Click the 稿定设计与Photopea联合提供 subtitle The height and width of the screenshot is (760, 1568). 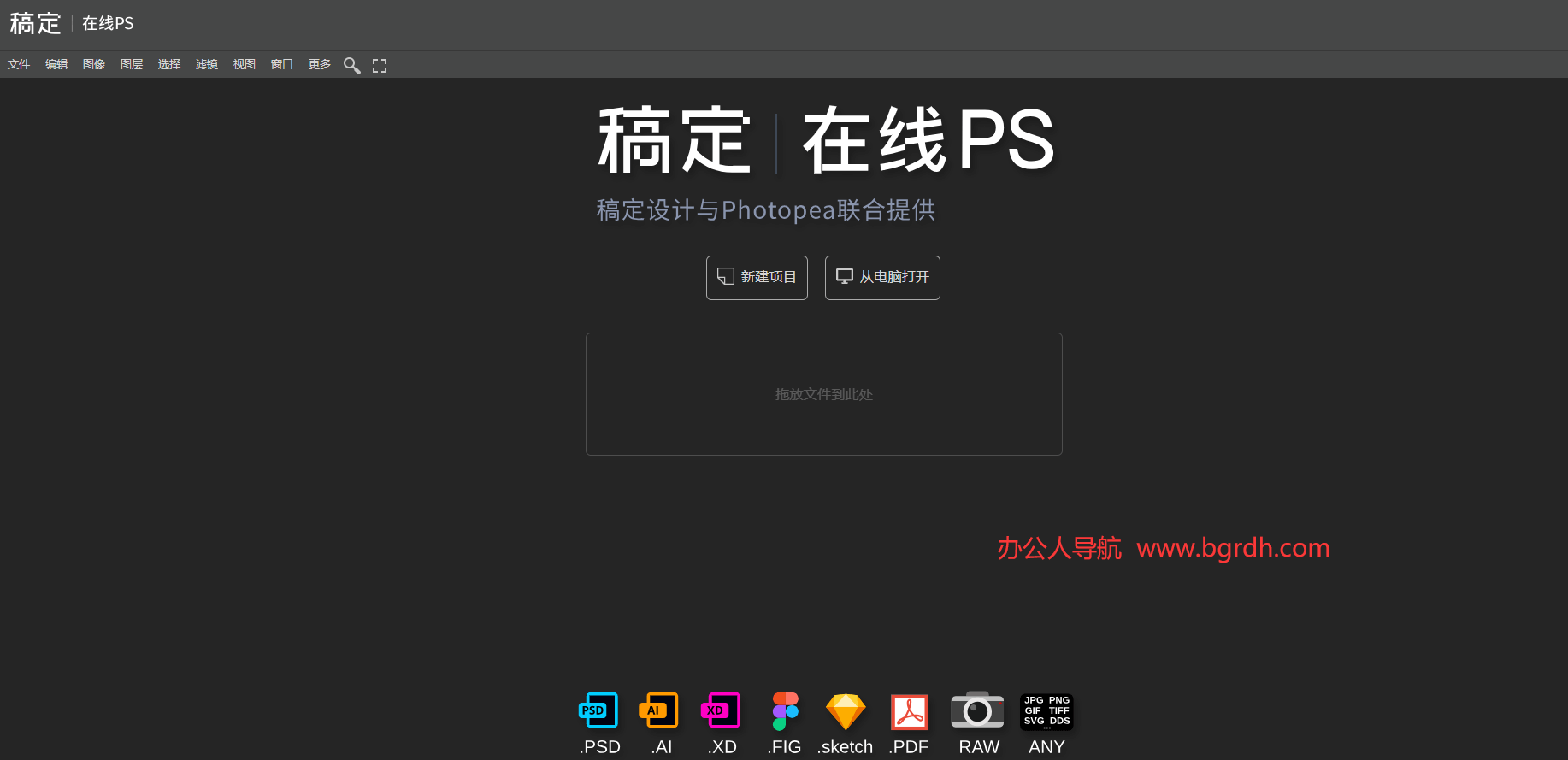(766, 210)
